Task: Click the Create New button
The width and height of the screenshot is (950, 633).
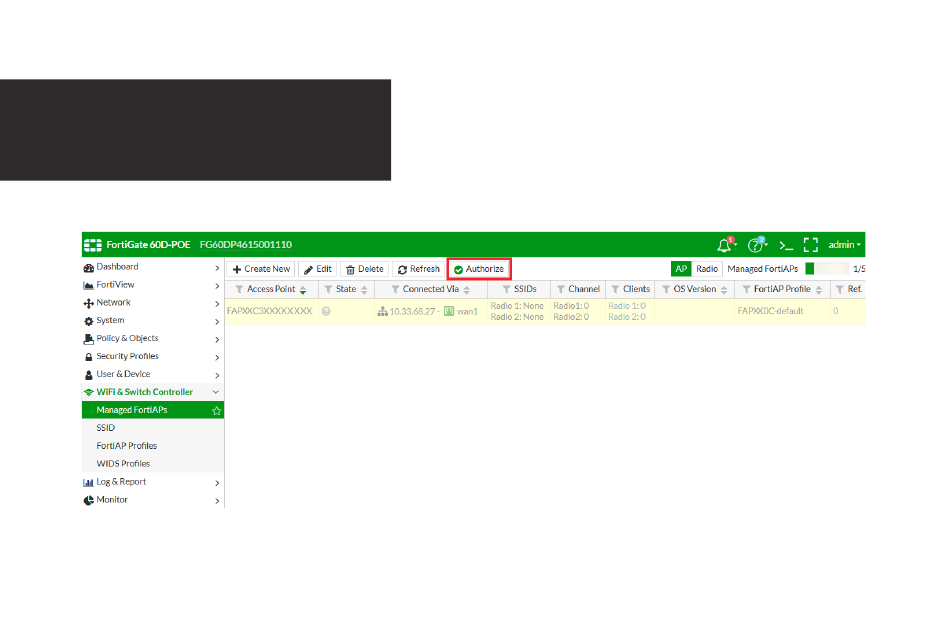Action: [x=261, y=269]
